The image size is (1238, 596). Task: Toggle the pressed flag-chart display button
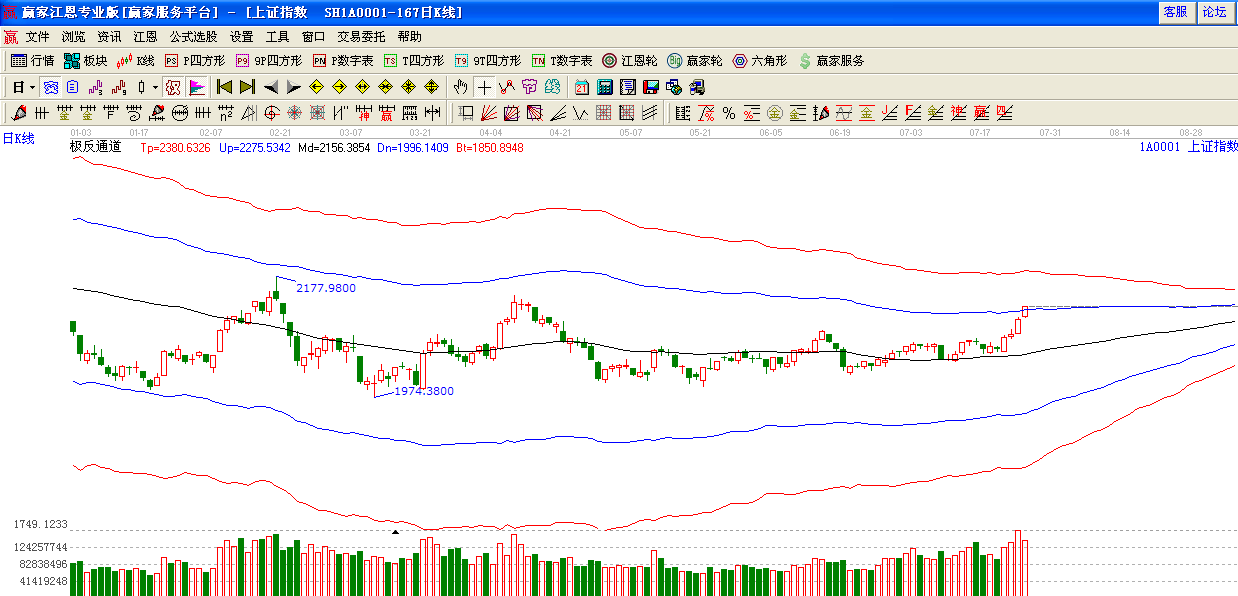[x=196, y=87]
